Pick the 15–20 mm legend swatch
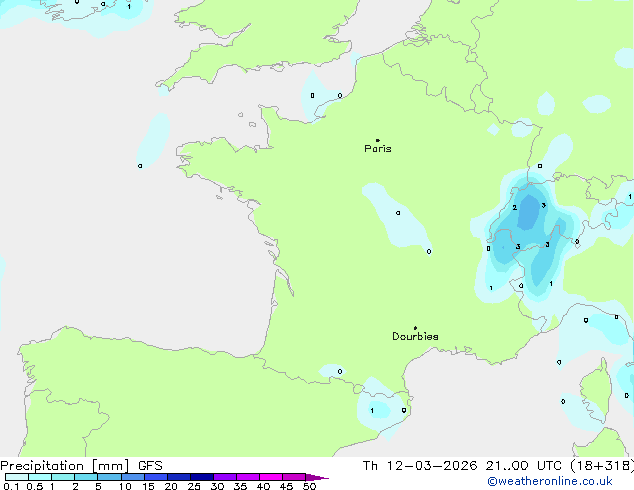 pyautogui.click(x=155, y=477)
